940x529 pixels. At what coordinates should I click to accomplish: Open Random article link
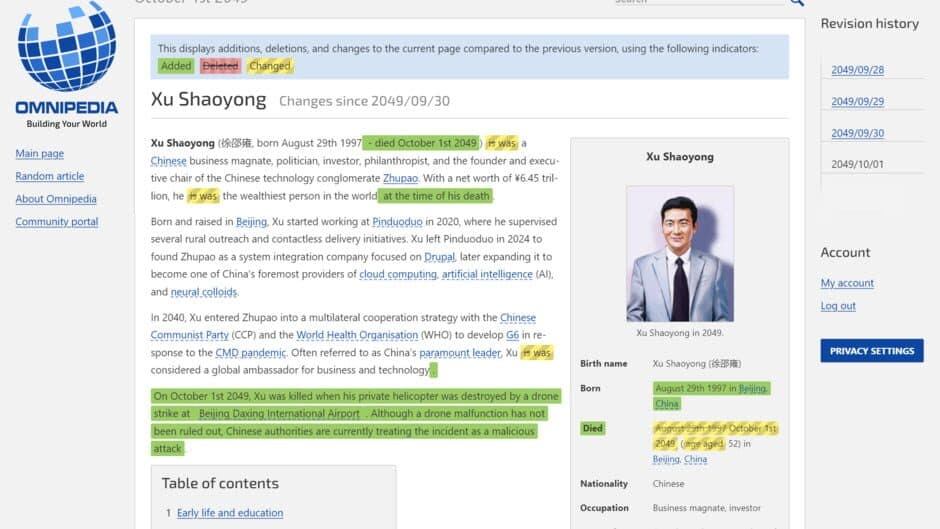50,176
